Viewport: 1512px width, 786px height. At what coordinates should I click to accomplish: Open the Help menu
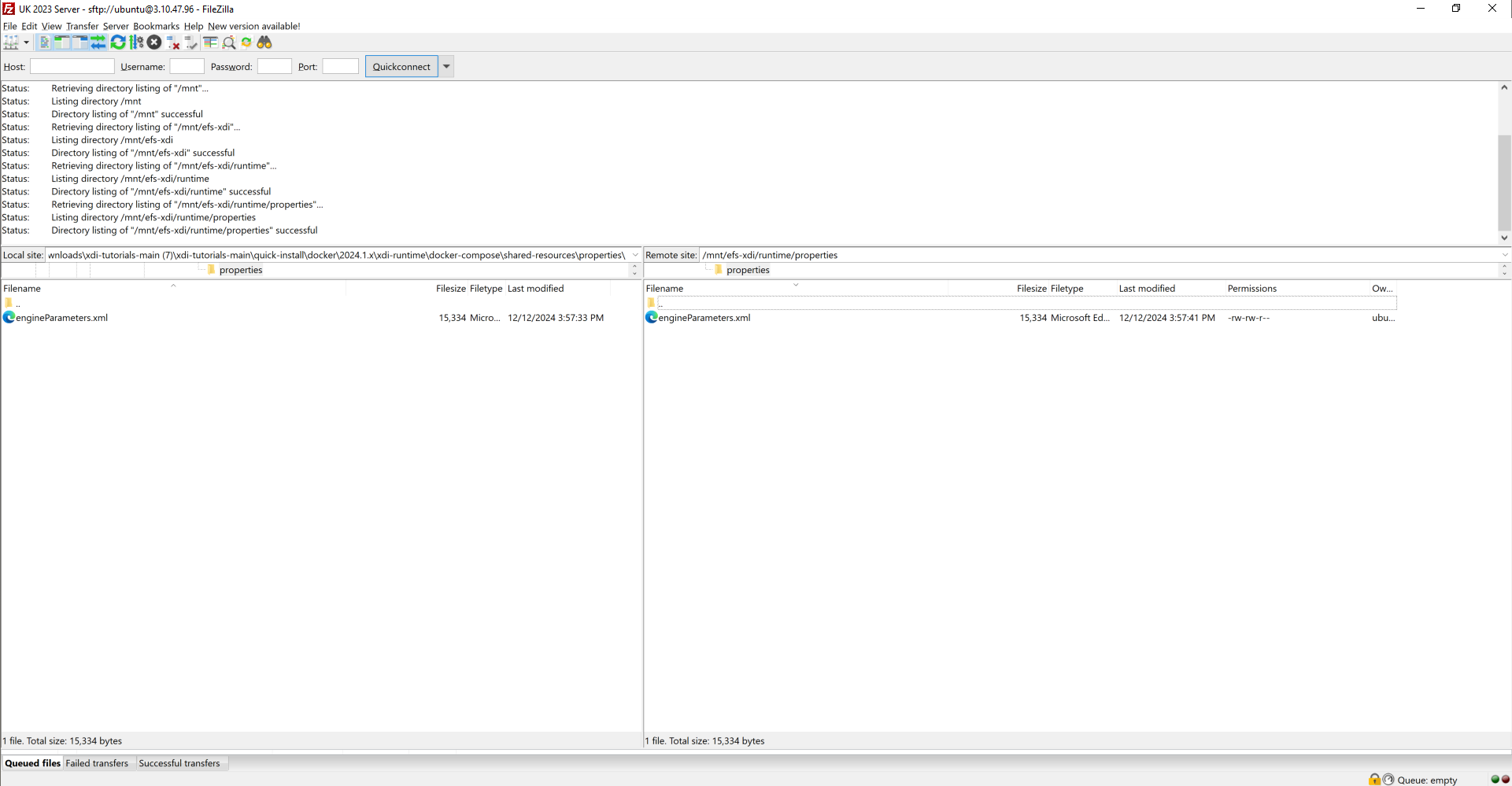[x=194, y=26]
